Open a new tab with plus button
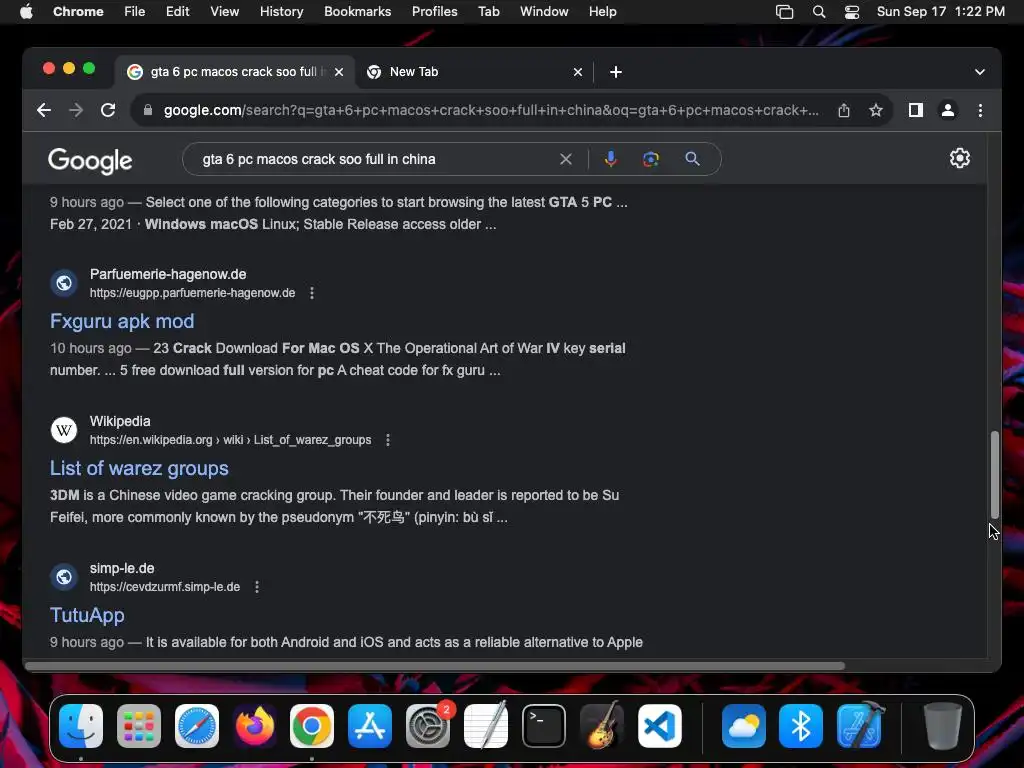Screen dimensions: 1024x768 point(616,72)
